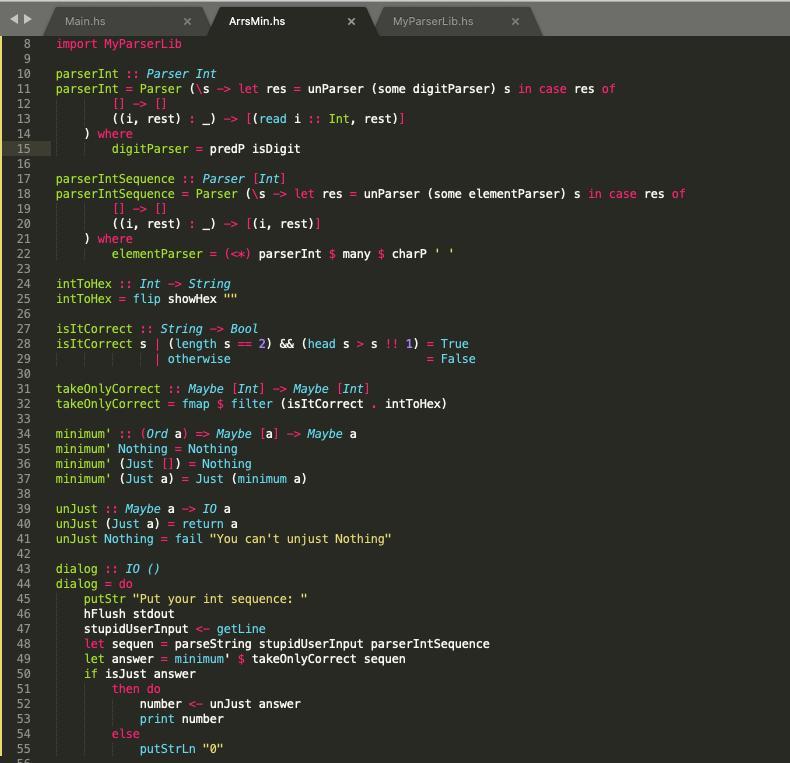
Task: Open the MyParserLib.hs tab
Action: click(433, 21)
